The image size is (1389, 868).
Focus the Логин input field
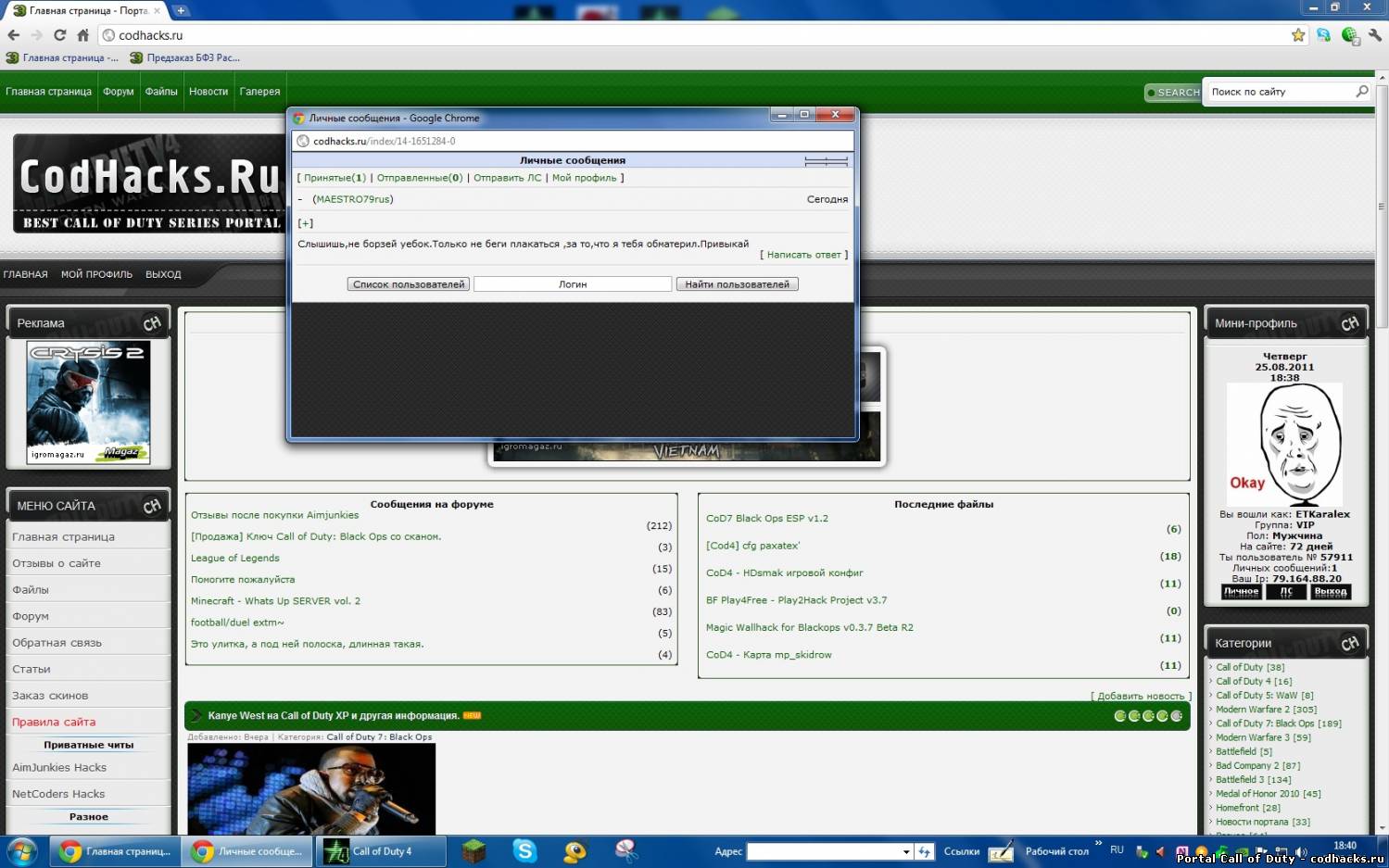pos(573,284)
